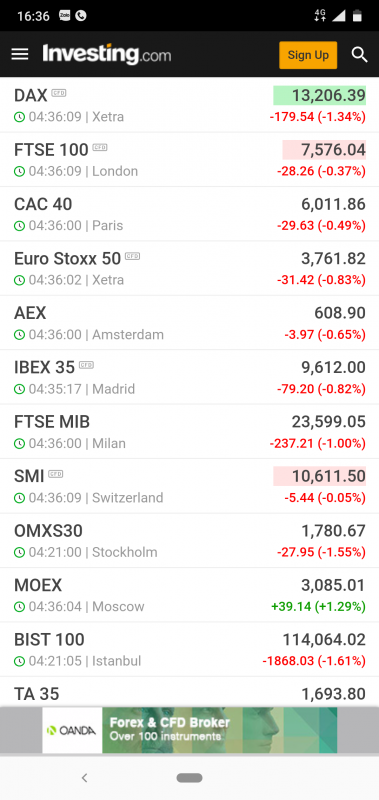379x800 pixels.
Task: Open the OMXS30 Stockholm row
Action: click(189, 541)
